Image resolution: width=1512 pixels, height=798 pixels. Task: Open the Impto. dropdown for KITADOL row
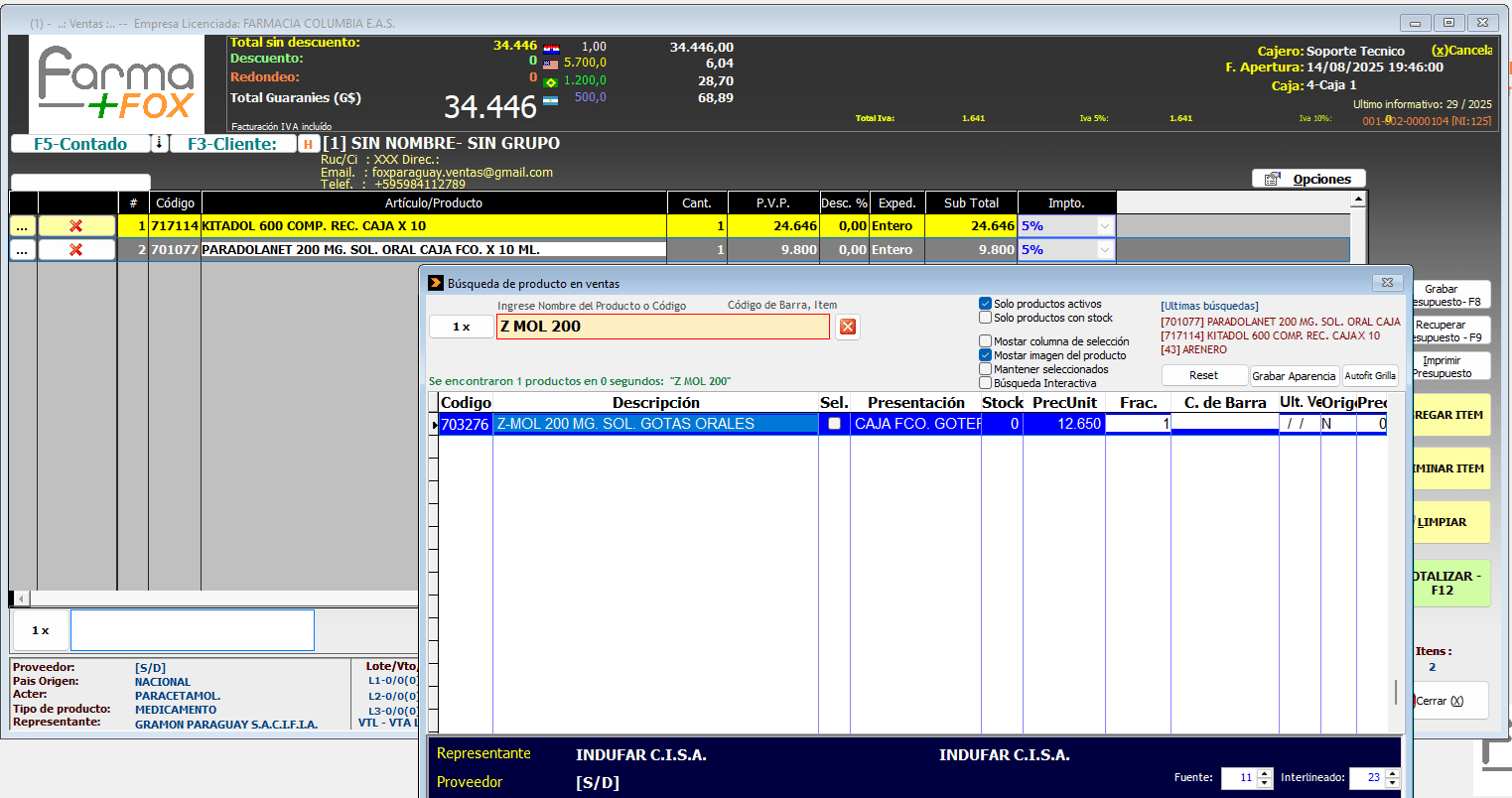[1105, 226]
